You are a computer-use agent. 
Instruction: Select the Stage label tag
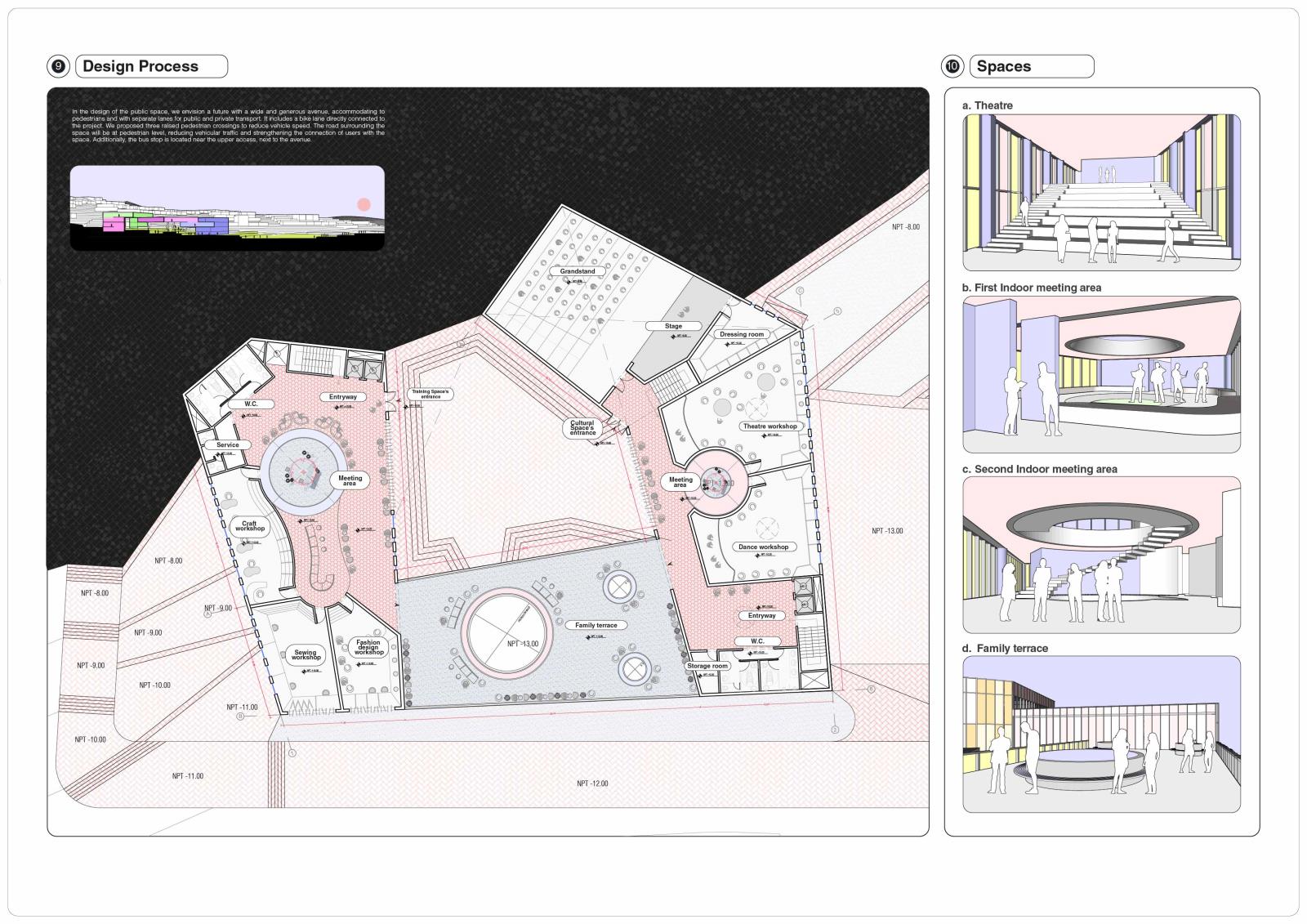[673, 326]
